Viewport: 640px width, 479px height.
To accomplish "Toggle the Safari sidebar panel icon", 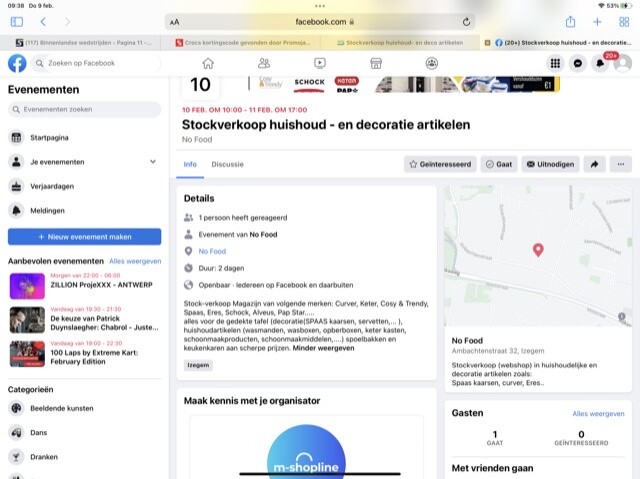I will 17,22.
